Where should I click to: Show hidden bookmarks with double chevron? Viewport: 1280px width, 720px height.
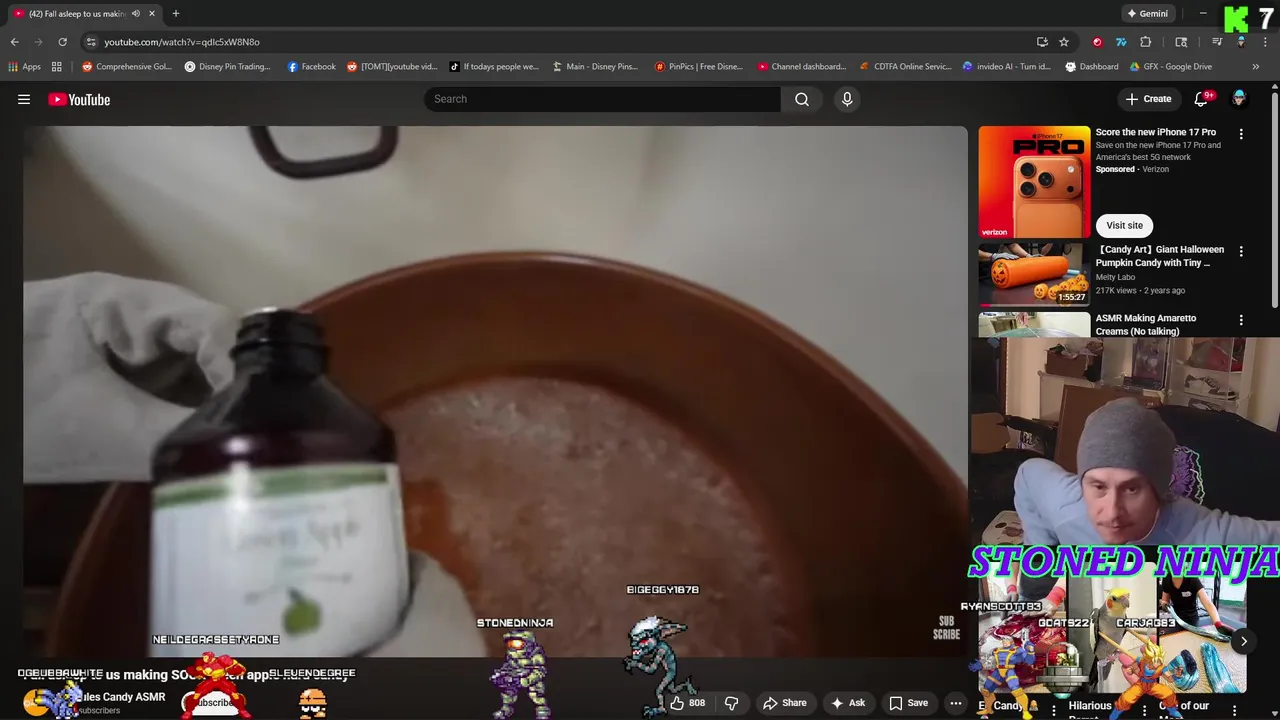pyautogui.click(x=1255, y=67)
